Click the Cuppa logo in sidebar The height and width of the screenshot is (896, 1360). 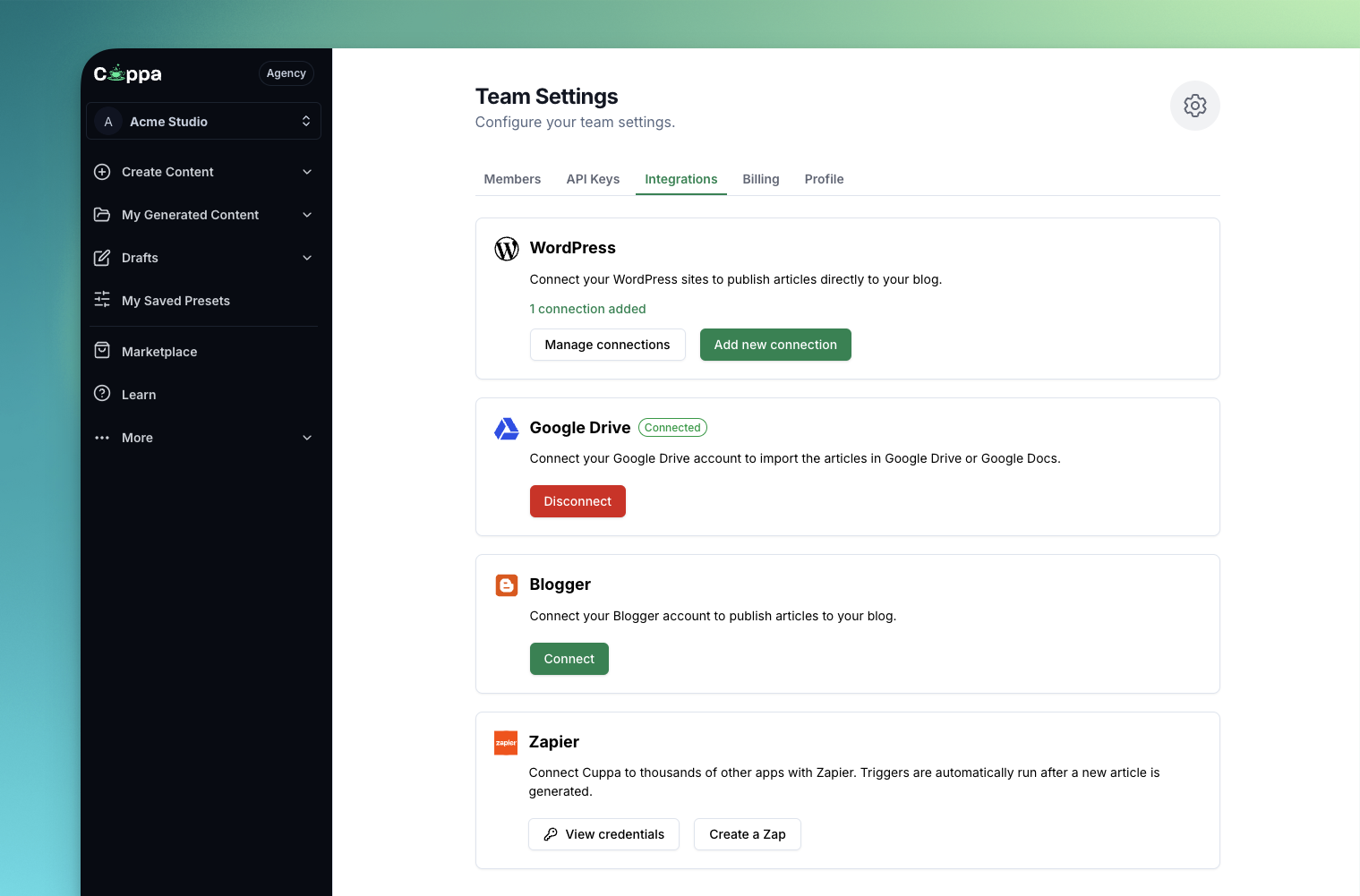tap(128, 73)
